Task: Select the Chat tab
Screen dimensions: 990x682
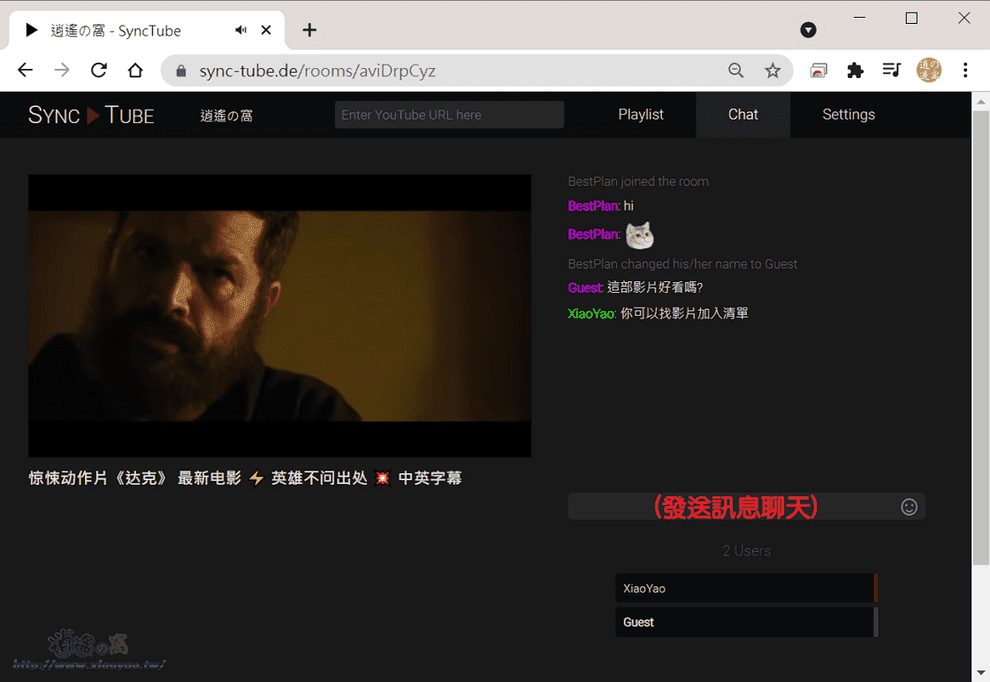Action: [743, 114]
